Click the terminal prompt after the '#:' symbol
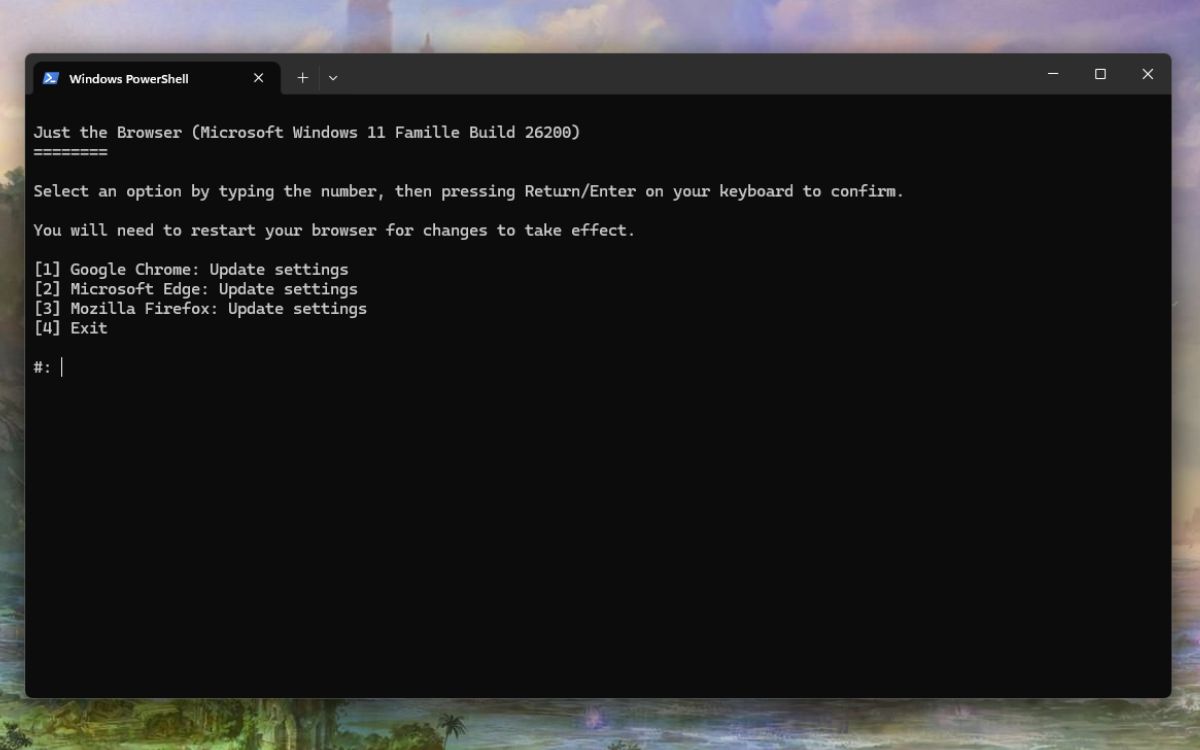Screen dimensions: 1200x750 point(62,366)
